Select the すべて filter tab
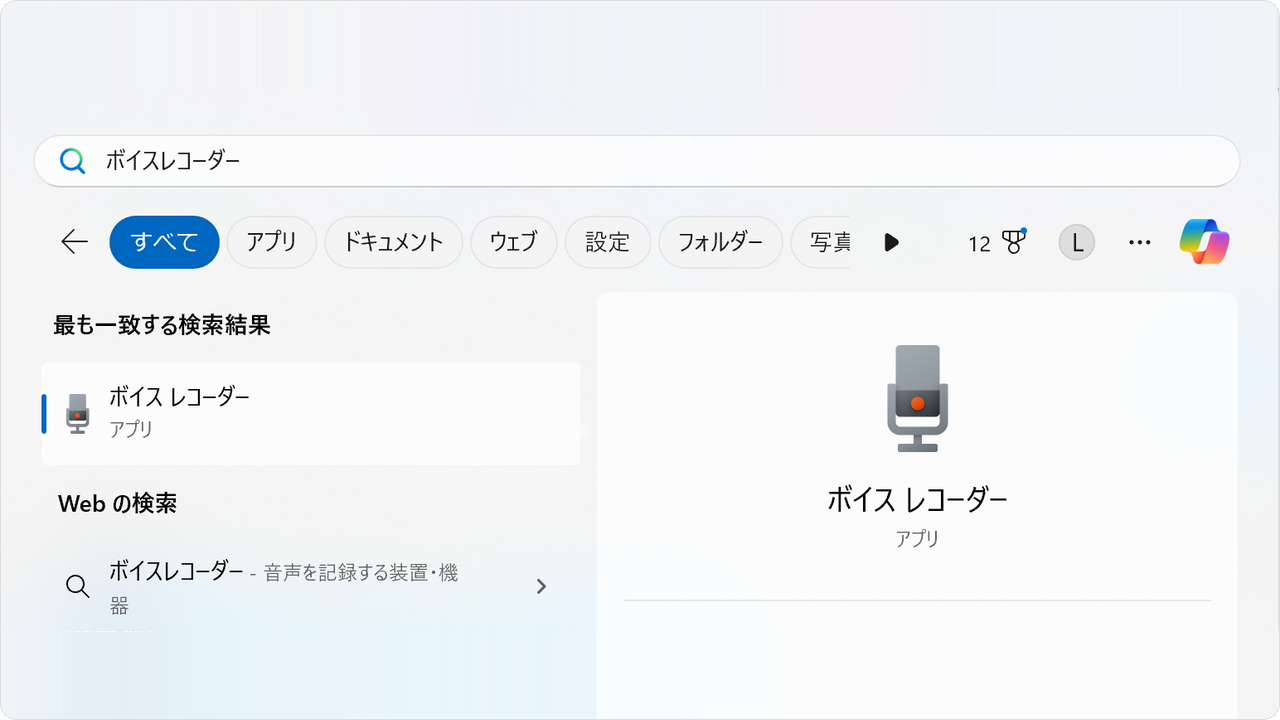1280x720 pixels. click(164, 242)
